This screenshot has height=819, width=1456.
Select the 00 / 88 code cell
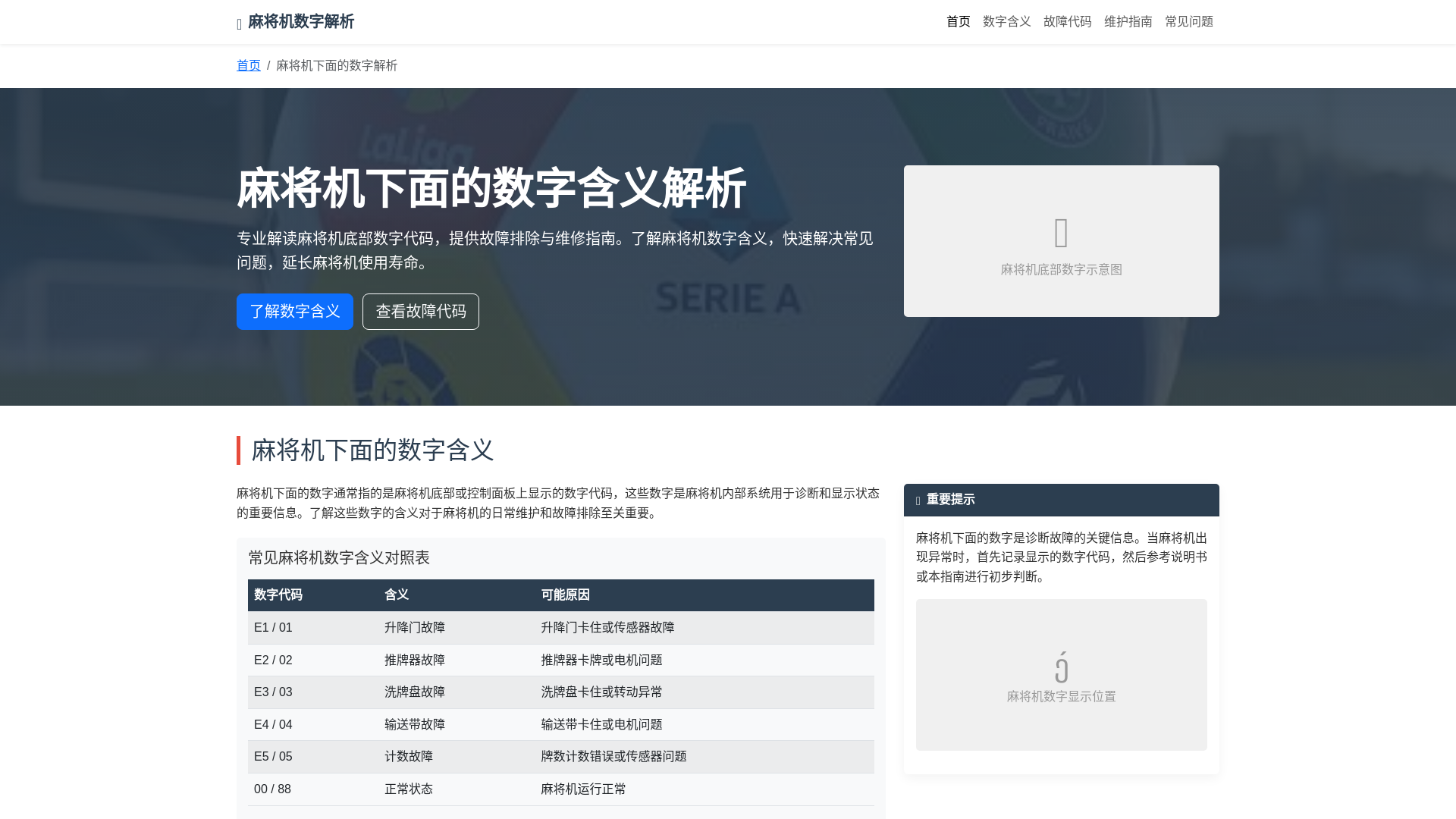[x=313, y=789]
